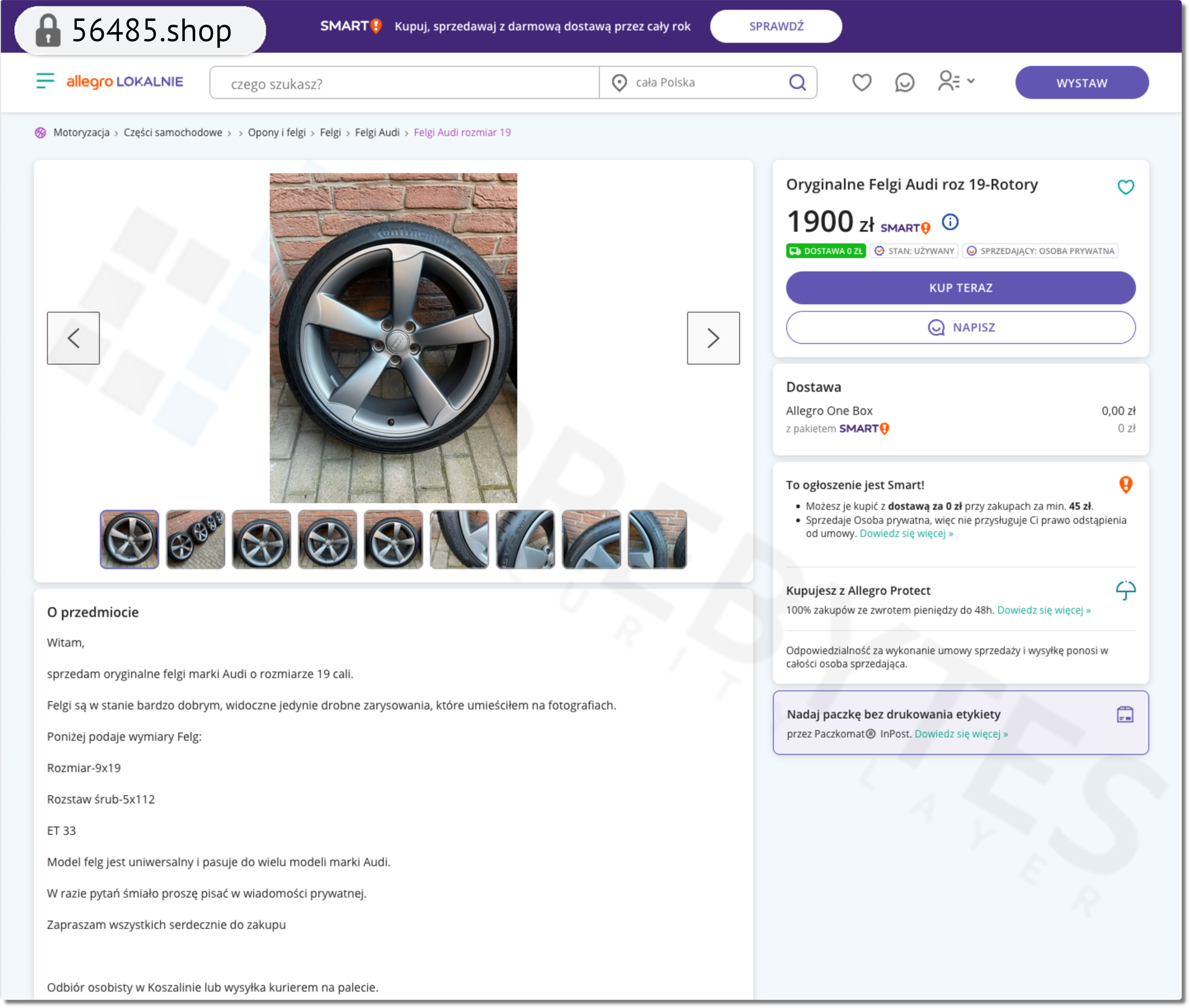Open favorites heart icon in header

(x=862, y=82)
